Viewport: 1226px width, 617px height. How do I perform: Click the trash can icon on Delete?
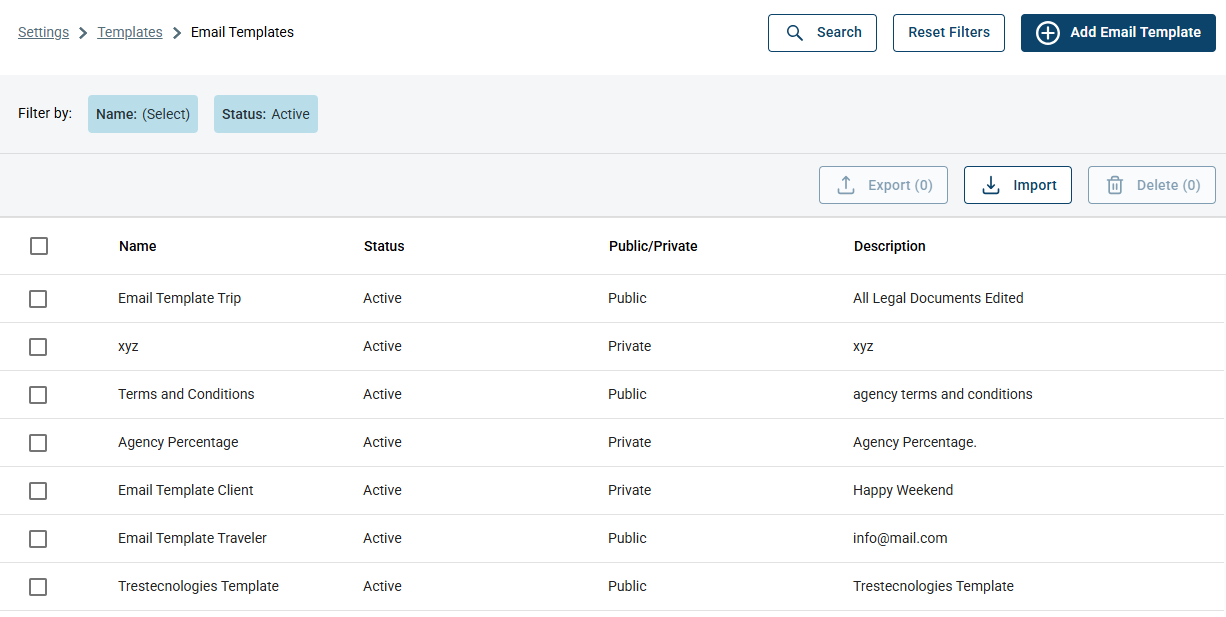click(x=1115, y=185)
